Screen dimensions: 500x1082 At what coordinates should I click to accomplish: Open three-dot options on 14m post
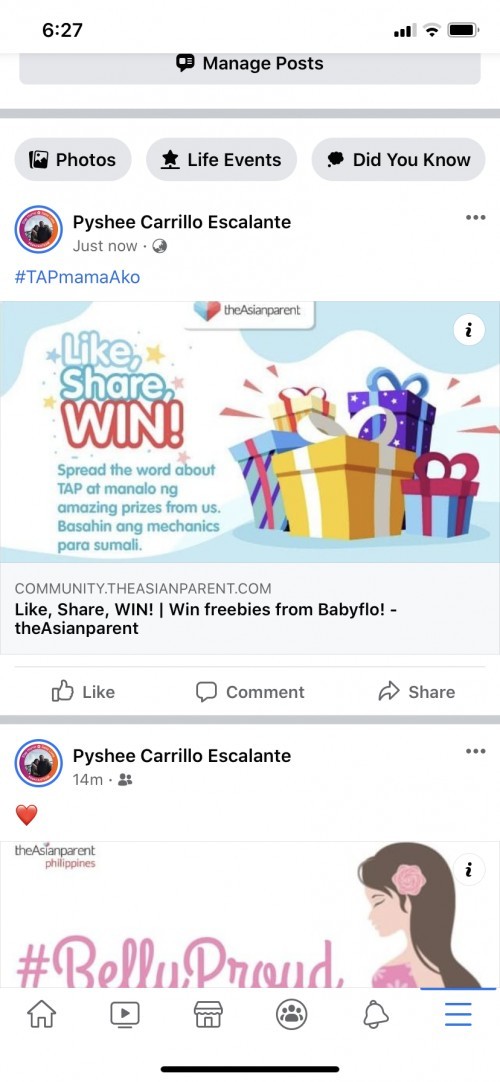coord(475,751)
